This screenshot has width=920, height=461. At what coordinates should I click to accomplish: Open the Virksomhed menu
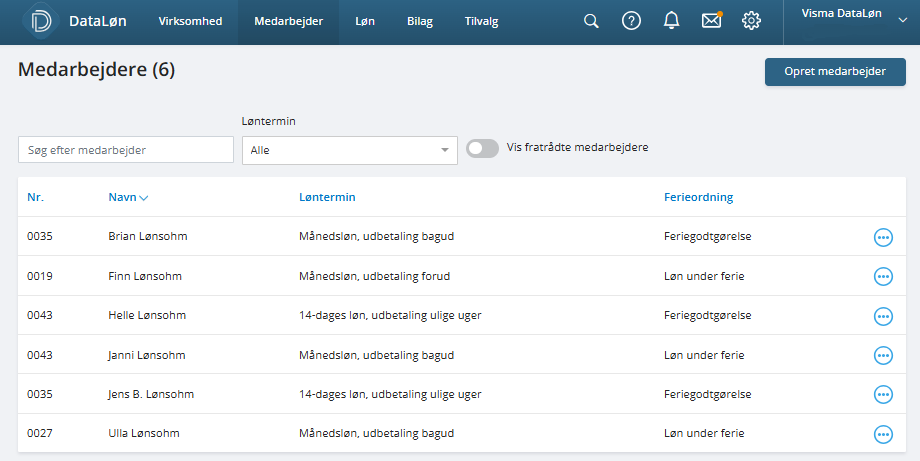point(190,22)
